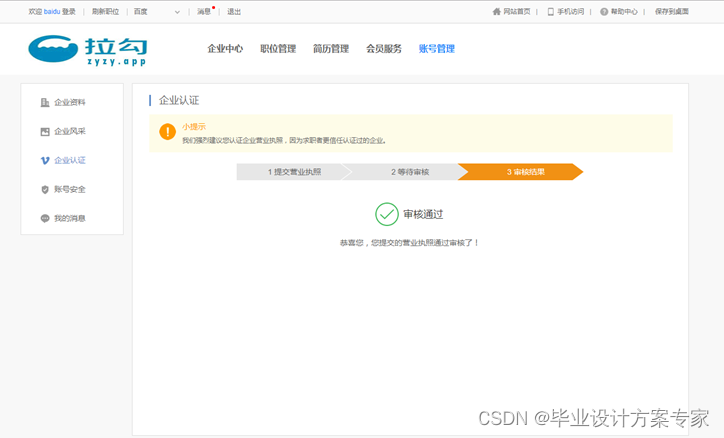The width and height of the screenshot is (724, 438).
Task: Select 我的消息 in the sidebar
Action: coord(70,218)
